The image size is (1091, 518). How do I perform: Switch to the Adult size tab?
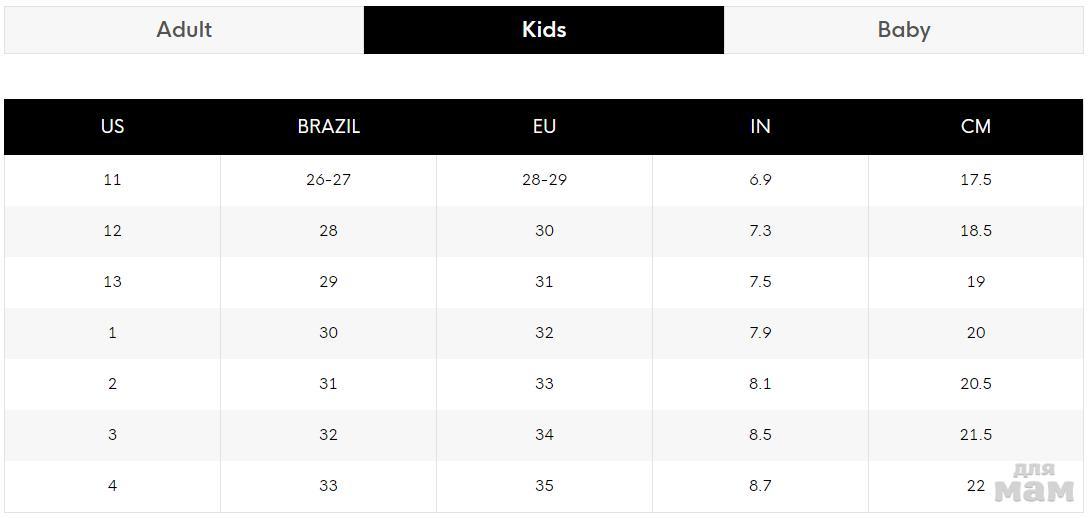(x=184, y=30)
